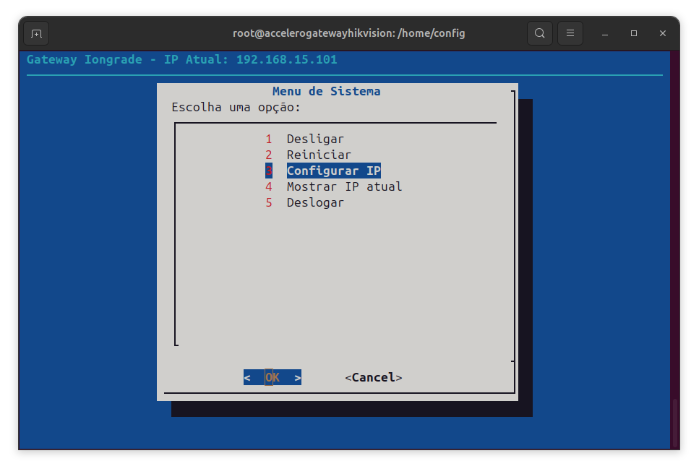Click the Menu de Sistema title
The height and width of the screenshot is (469, 699).
[x=326, y=91]
